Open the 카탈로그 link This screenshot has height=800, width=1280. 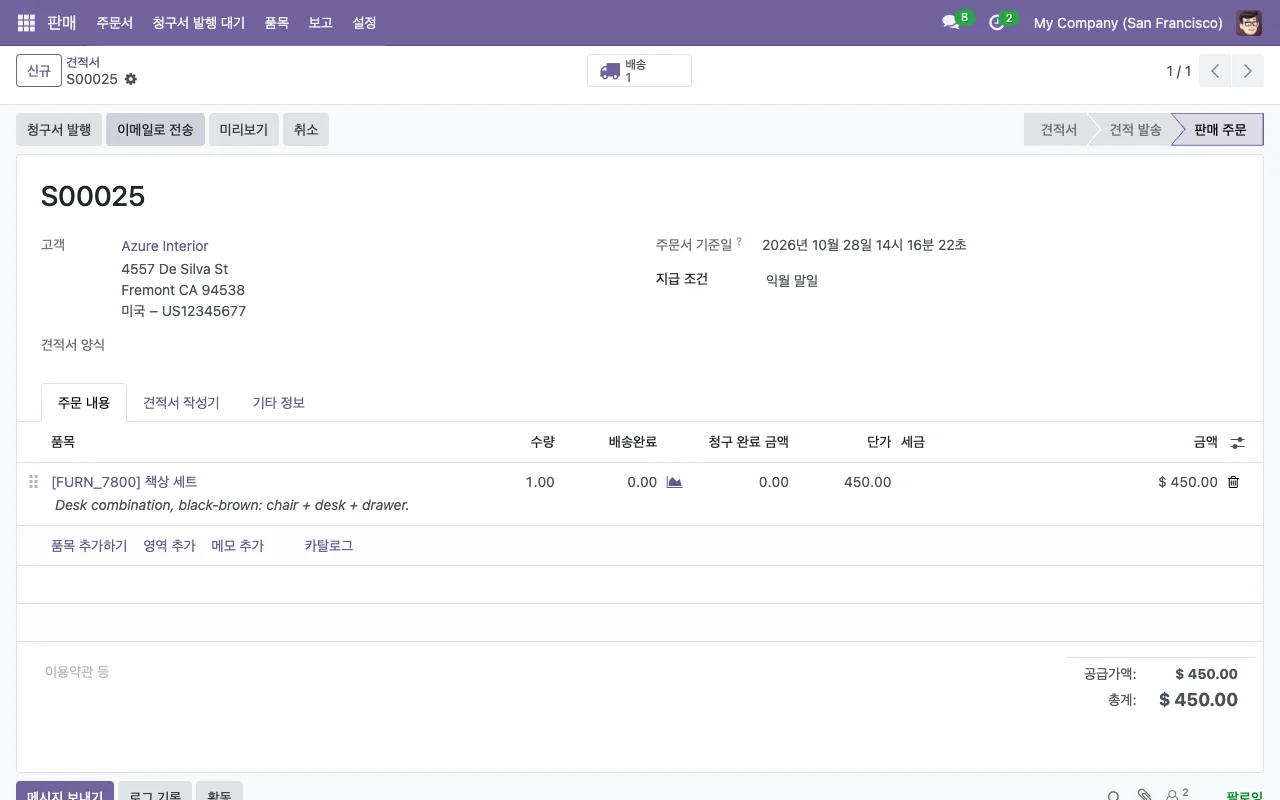coord(329,546)
